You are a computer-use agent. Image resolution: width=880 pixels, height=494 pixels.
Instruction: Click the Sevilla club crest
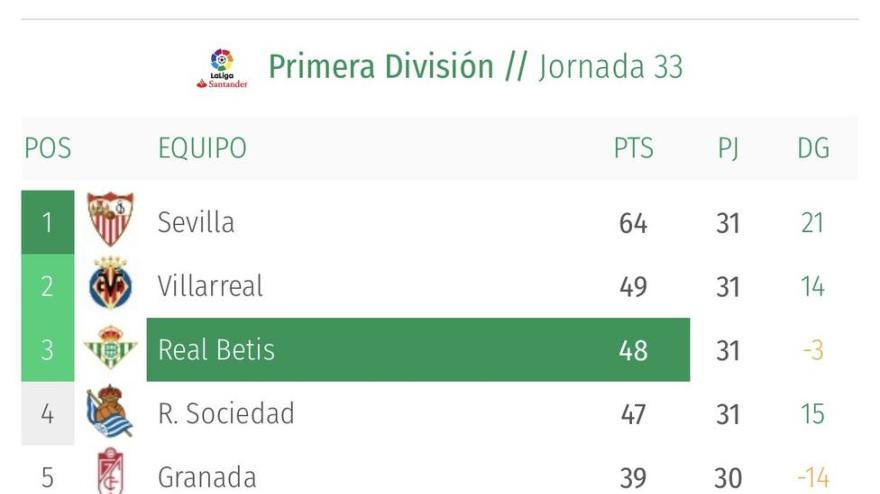click(x=110, y=220)
